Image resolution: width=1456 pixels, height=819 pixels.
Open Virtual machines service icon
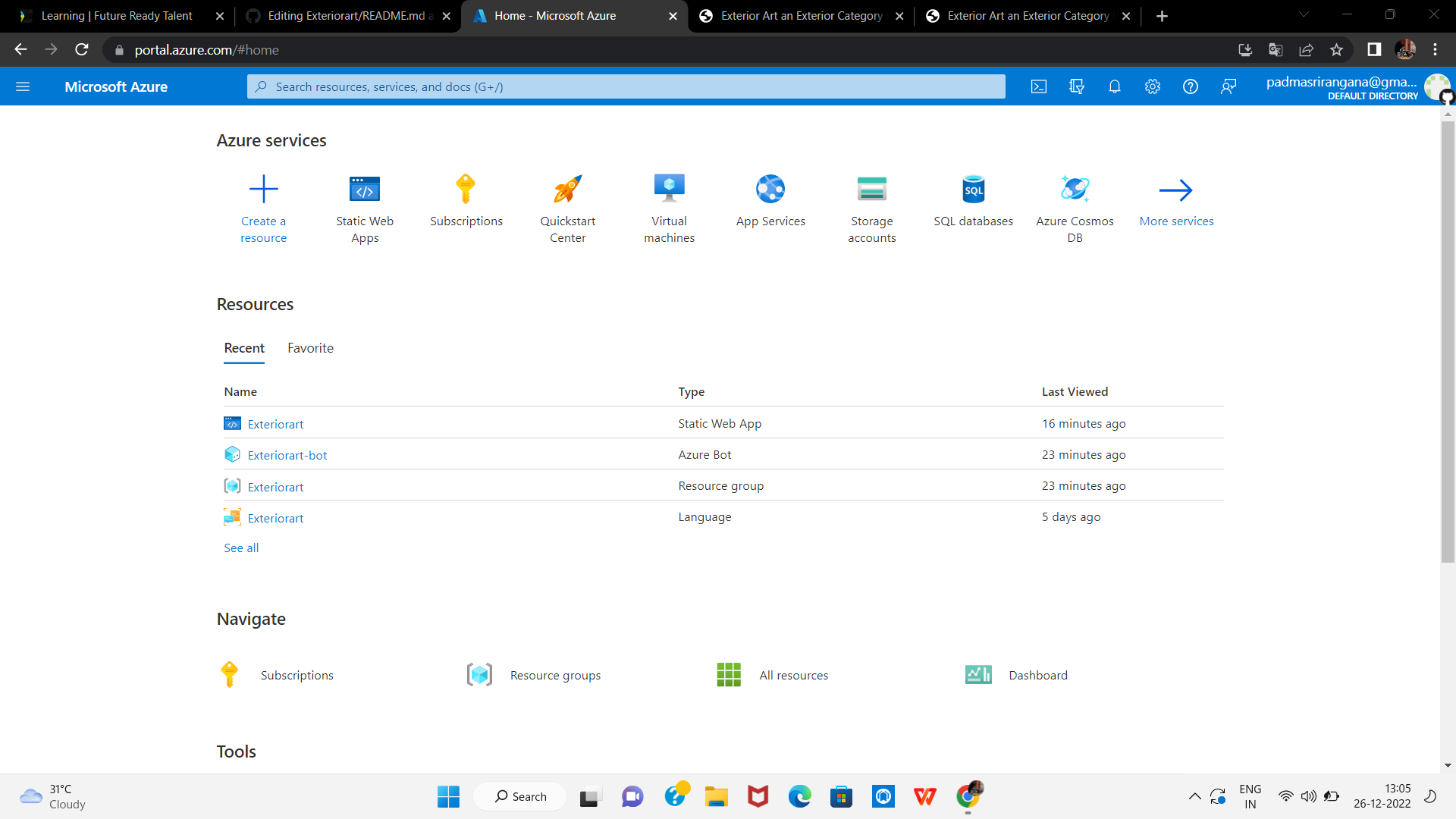click(x=669, y=189)
